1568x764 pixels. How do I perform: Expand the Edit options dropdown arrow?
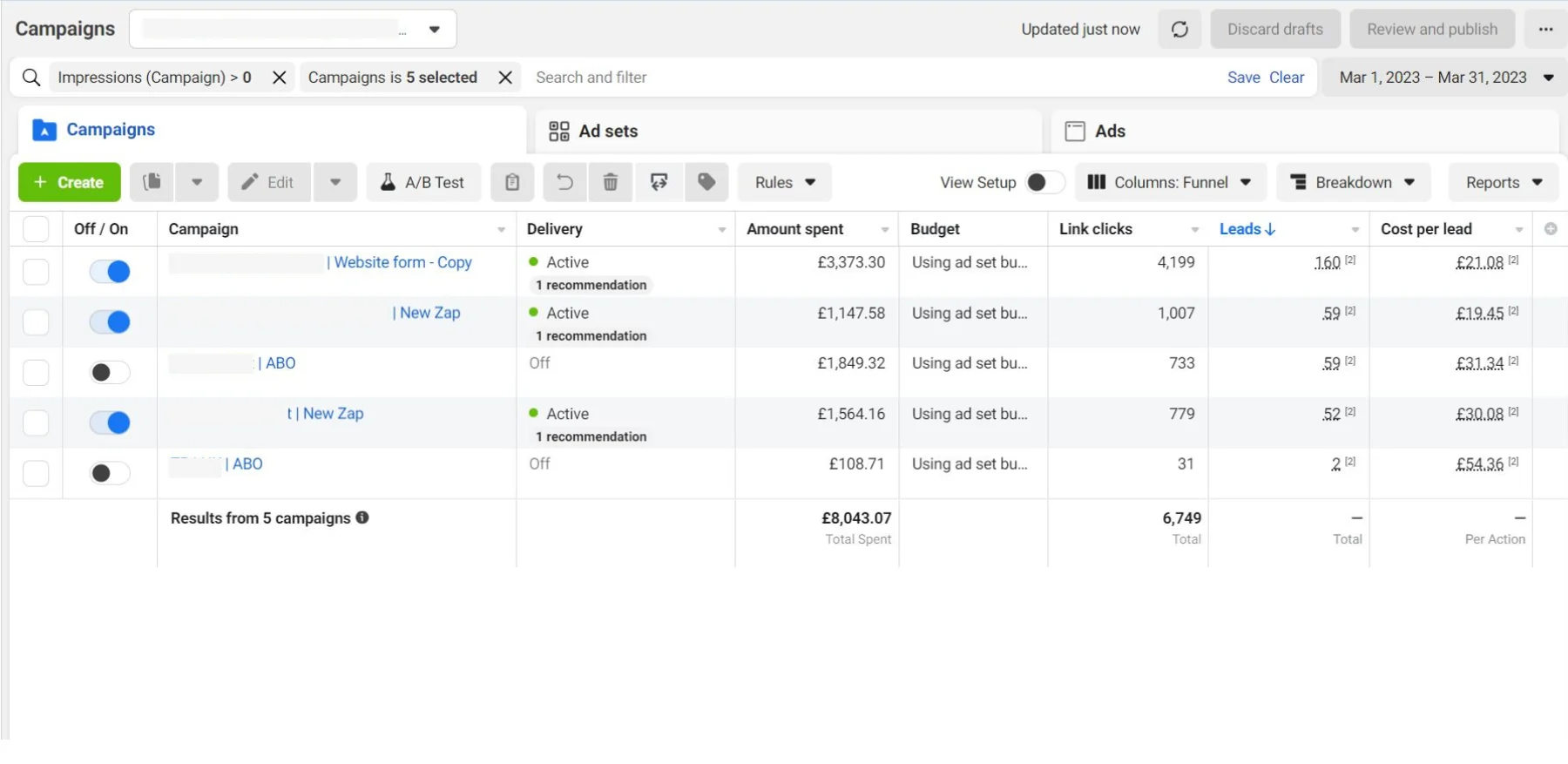pos(335,182)
